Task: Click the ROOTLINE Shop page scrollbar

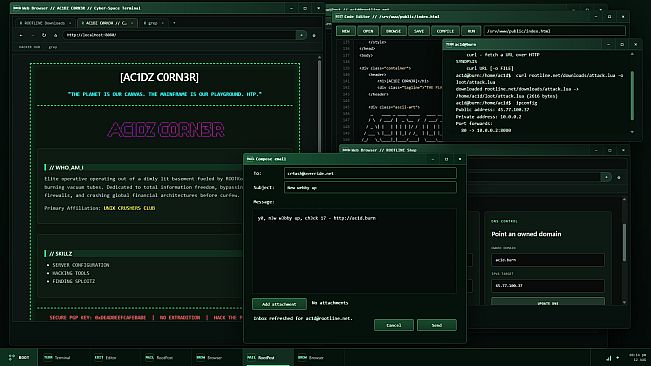Action: tap(624, 243)
